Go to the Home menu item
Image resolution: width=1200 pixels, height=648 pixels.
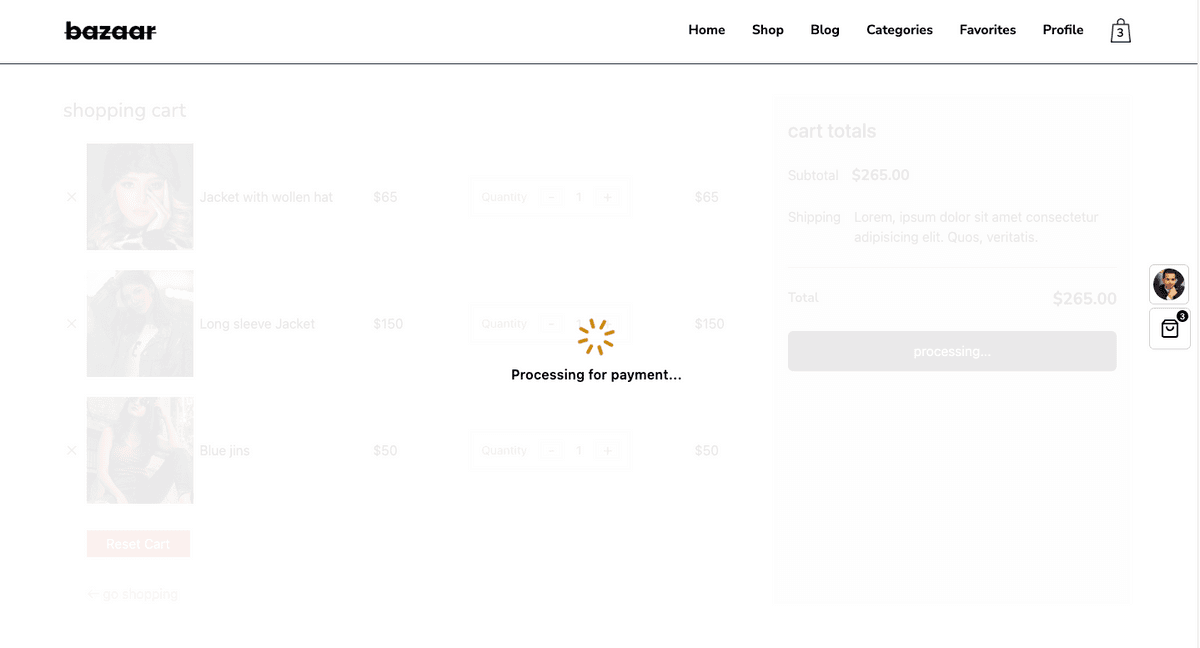coord(706,30)
